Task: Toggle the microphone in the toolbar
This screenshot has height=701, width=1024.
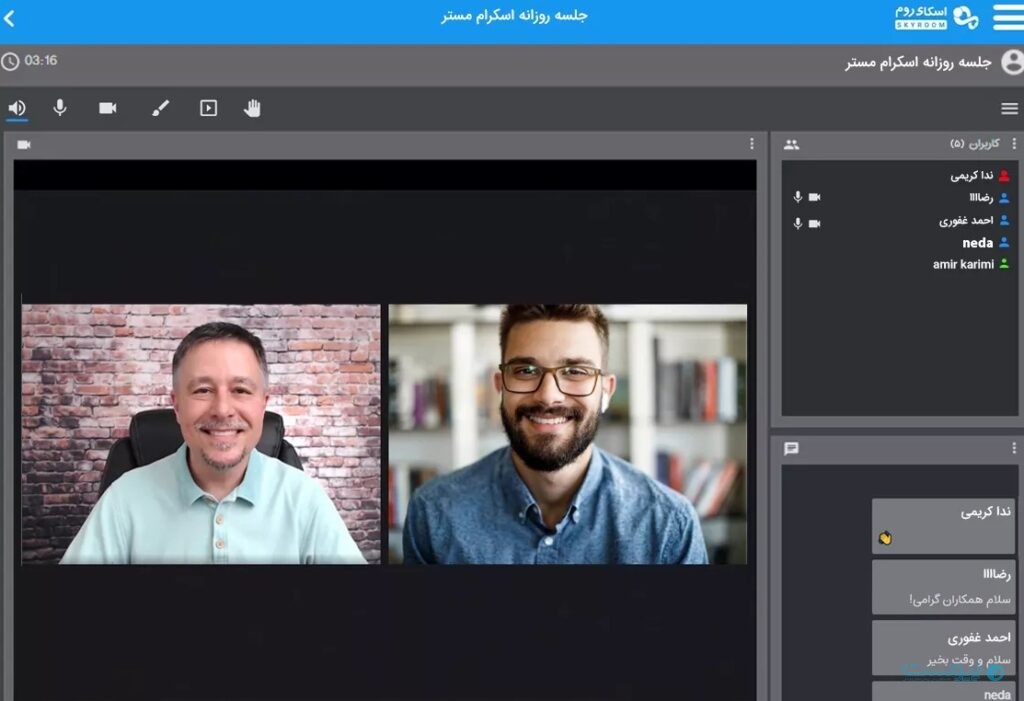Action: [60, 108]
